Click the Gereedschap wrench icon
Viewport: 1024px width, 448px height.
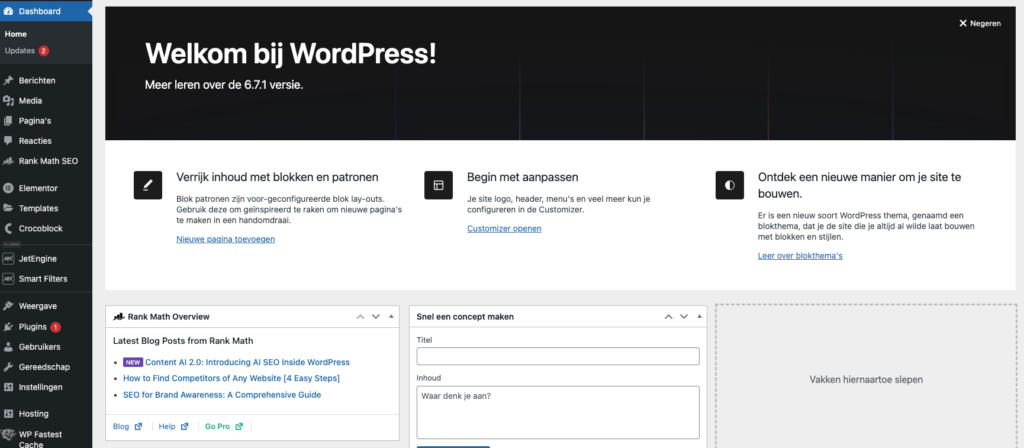(8, 367)
